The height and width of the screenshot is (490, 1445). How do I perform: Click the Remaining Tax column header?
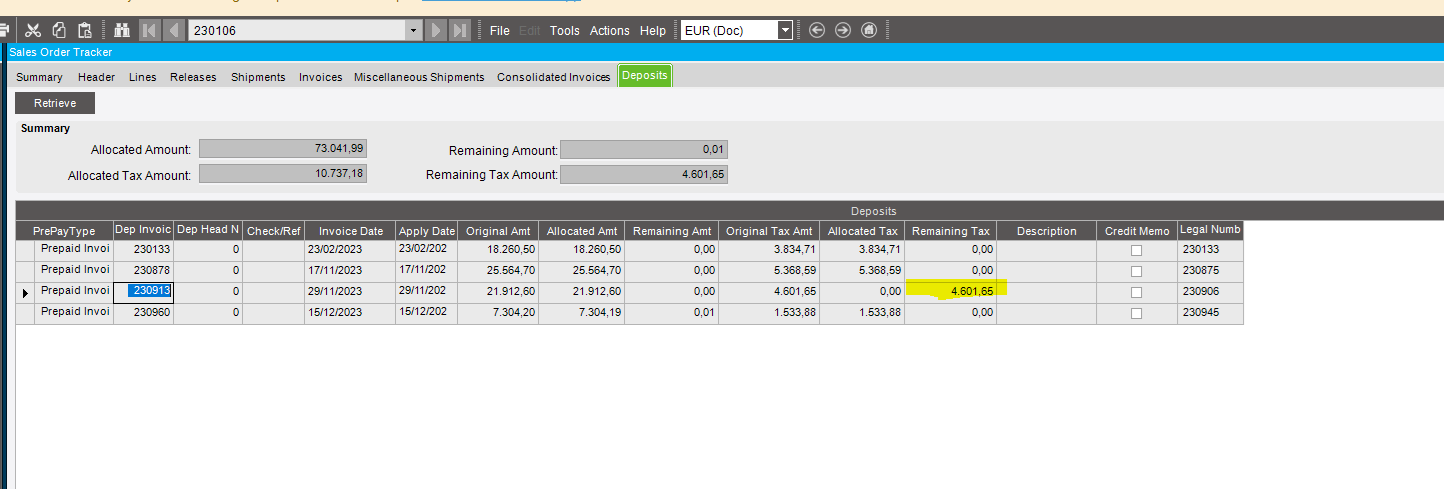click(x=951, y=231)
